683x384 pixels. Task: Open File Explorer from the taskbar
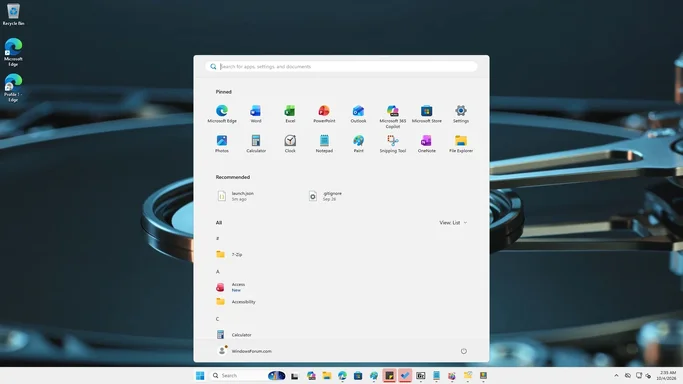point(327,375)
